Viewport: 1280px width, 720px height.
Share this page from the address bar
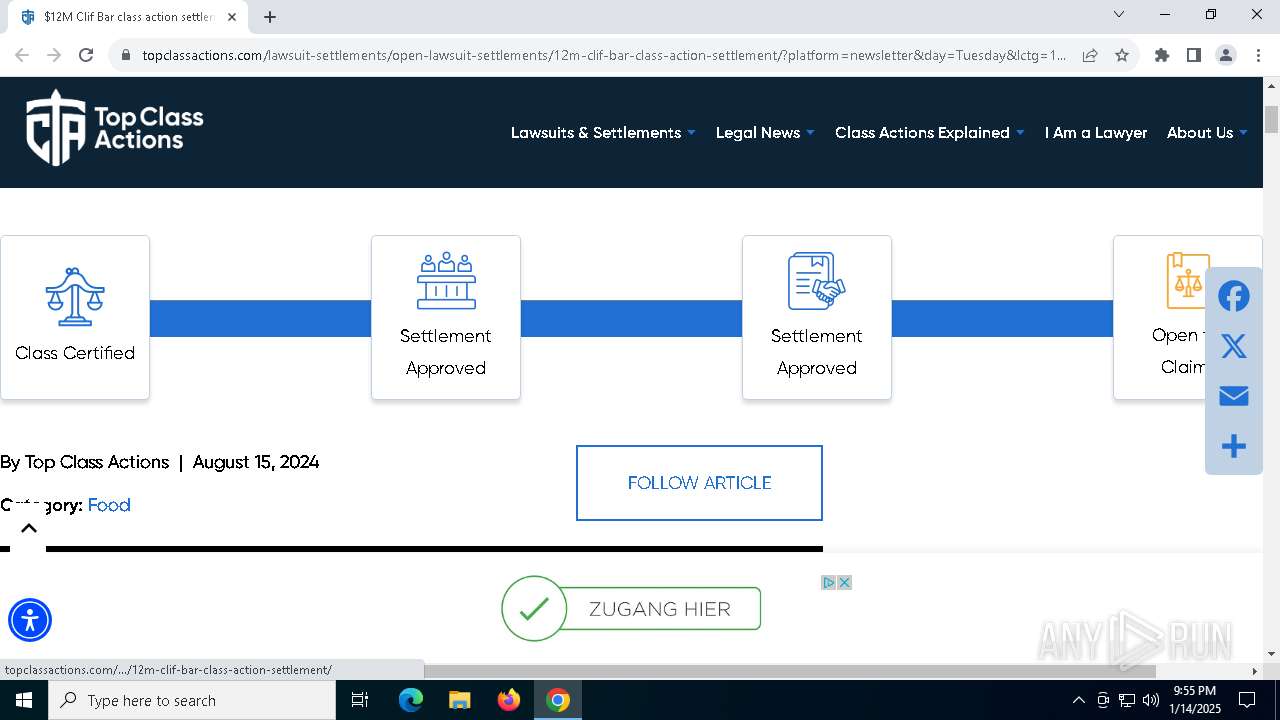pyautogui.click(x=1090, y=55)
